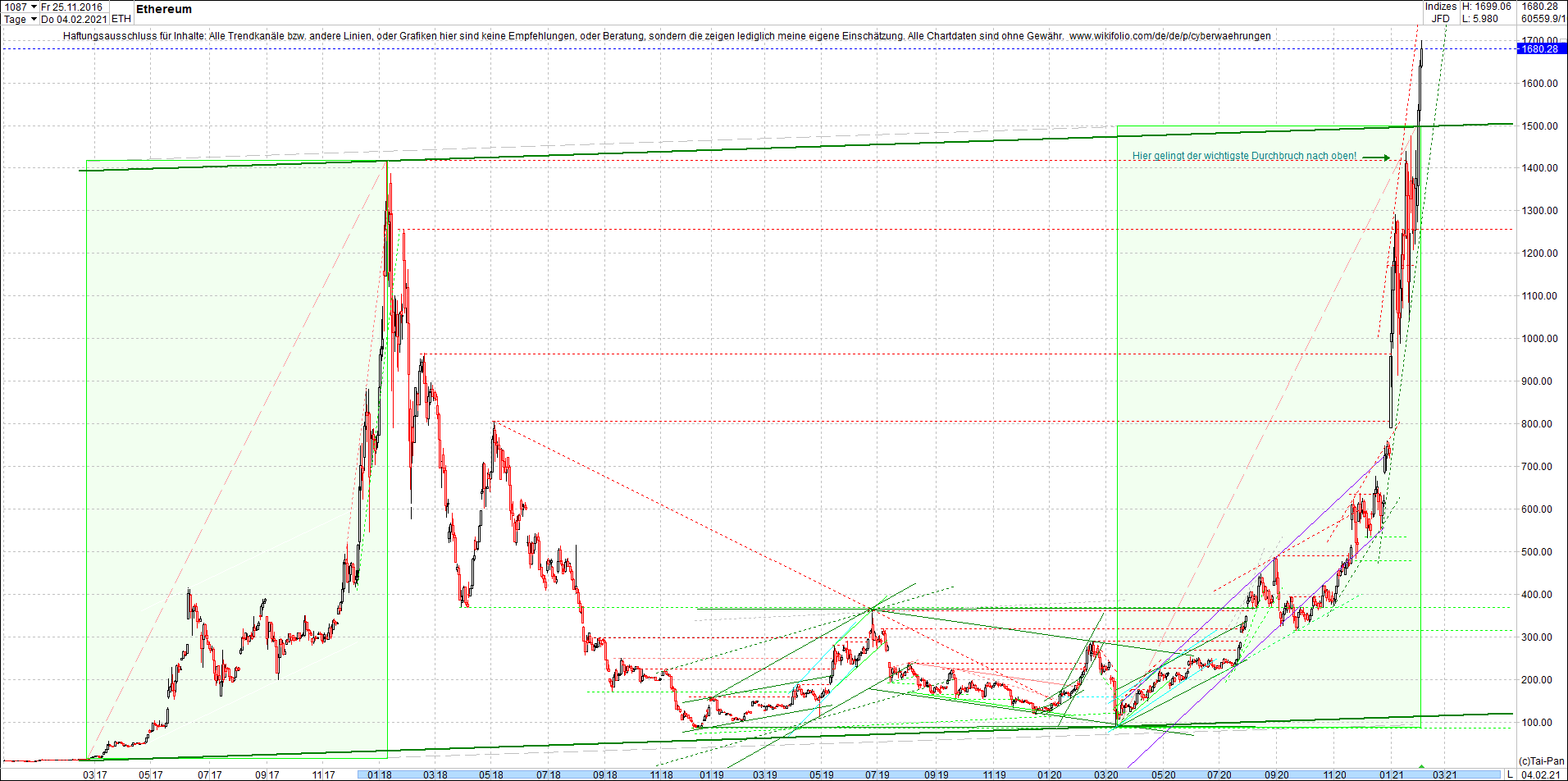1568x781 pixels.
Task: Click the wikifolio.com URL in disclaimer
Action: pyautogui.click(x=1170, y=36)
